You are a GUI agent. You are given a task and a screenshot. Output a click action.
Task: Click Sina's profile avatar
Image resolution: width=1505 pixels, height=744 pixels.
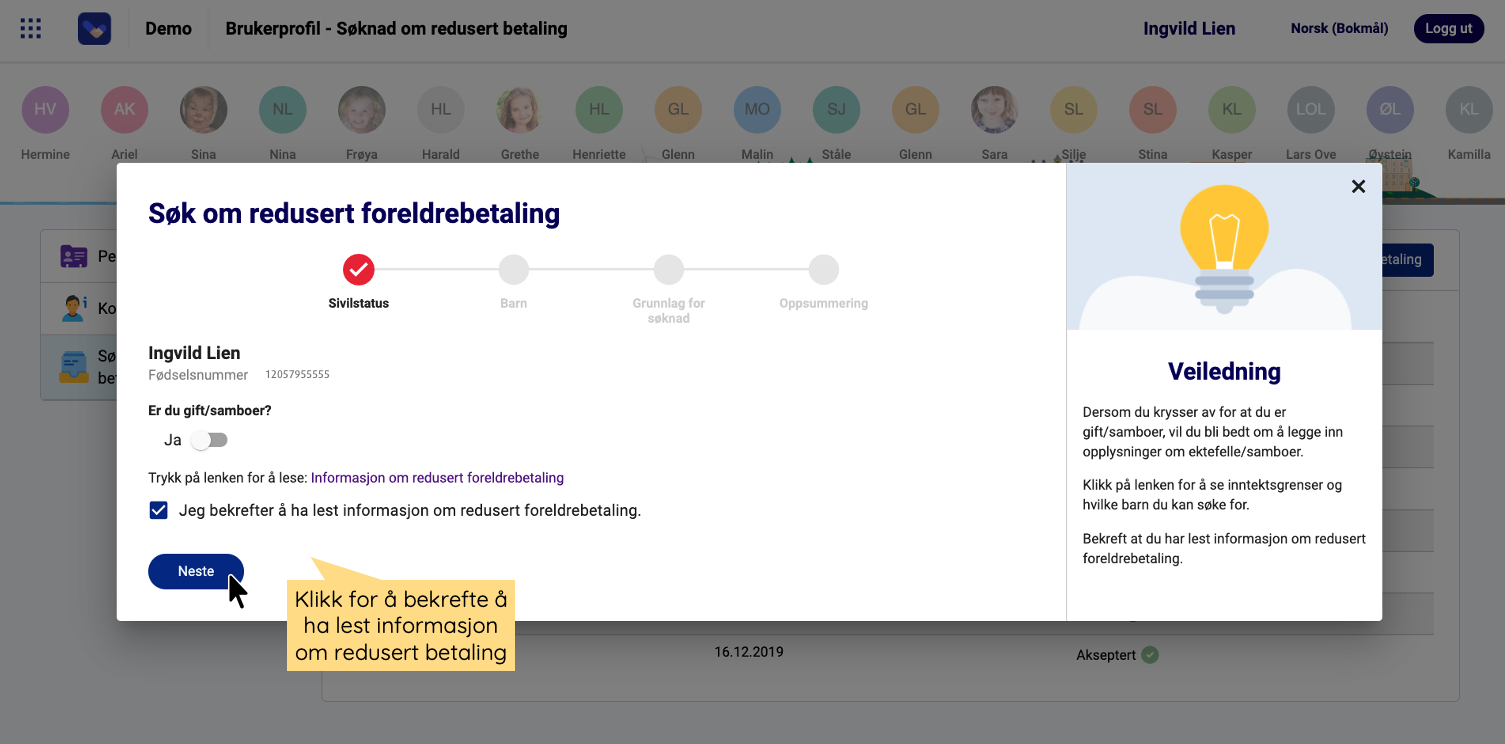pyautogui.click(x=203, y=110)
